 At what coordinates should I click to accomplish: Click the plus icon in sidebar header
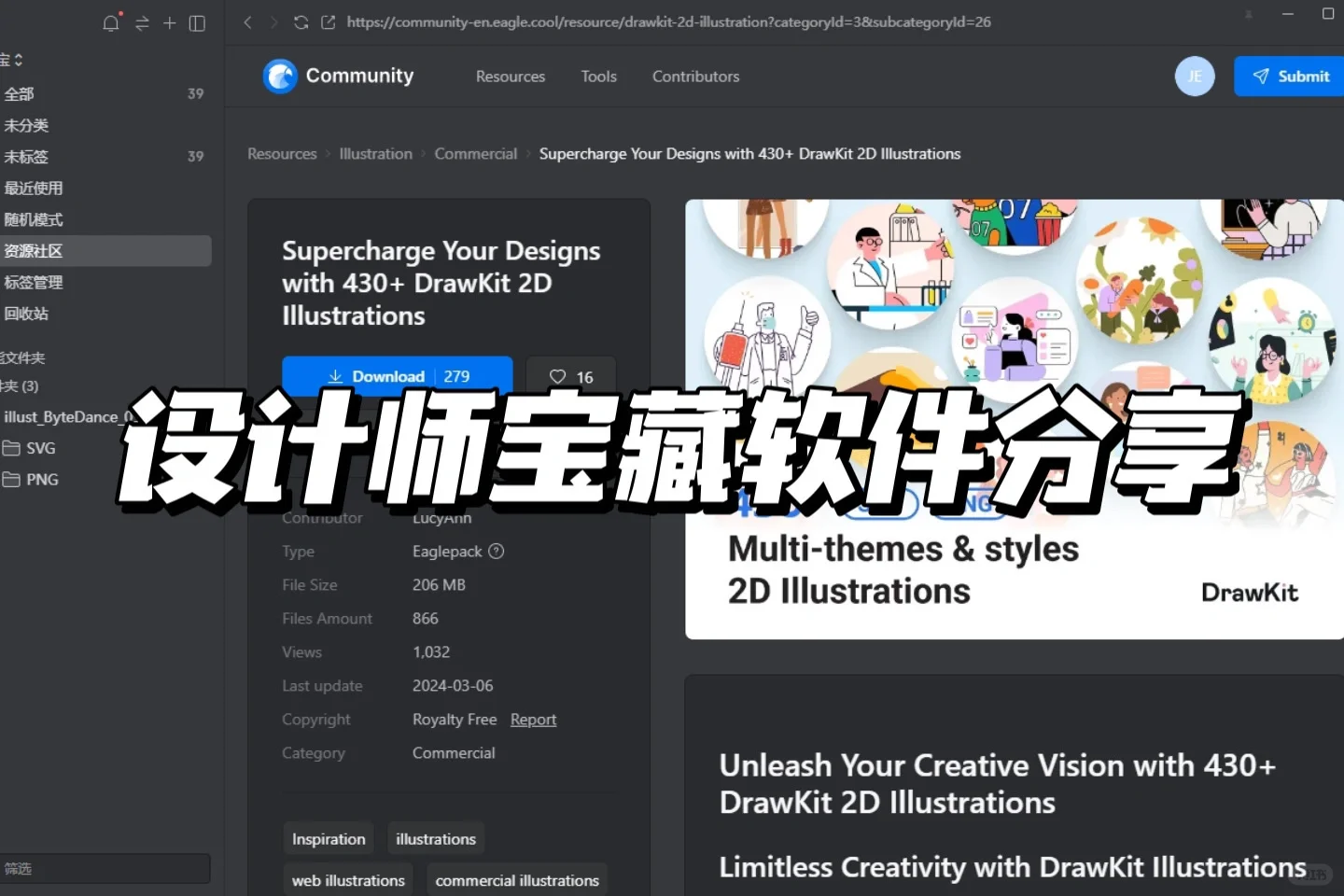pos(170,22)
